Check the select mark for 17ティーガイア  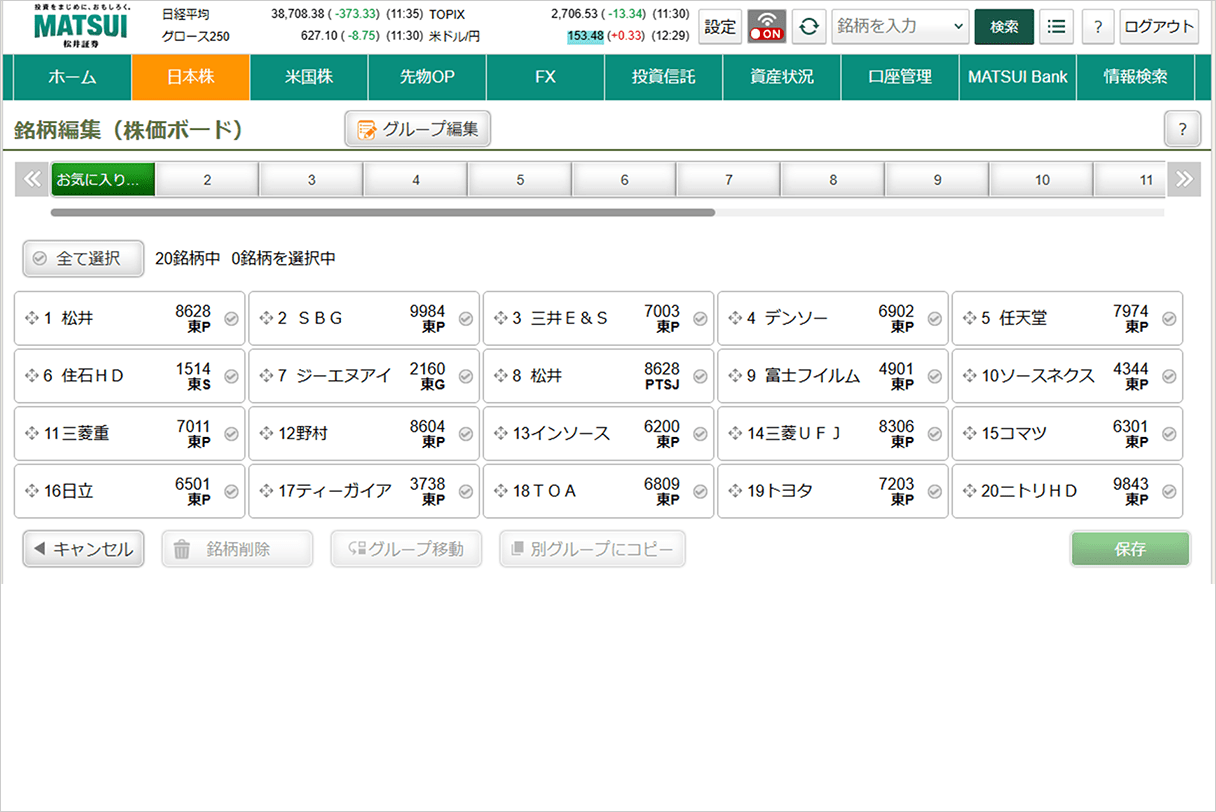pyautogui.click(x=465, y=492)
